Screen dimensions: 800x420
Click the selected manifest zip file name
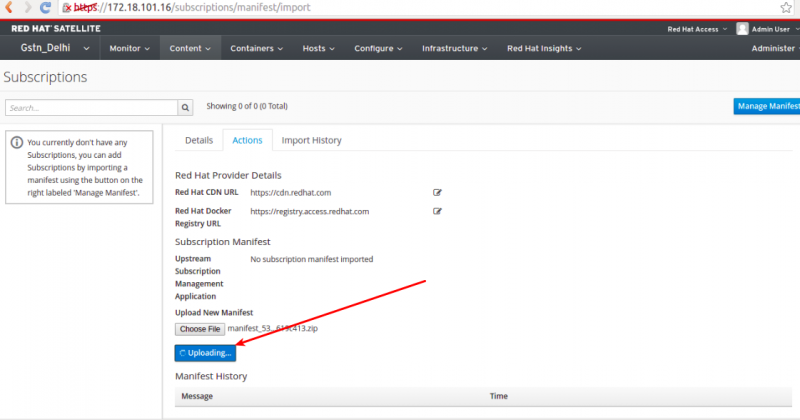coord(272,328)
